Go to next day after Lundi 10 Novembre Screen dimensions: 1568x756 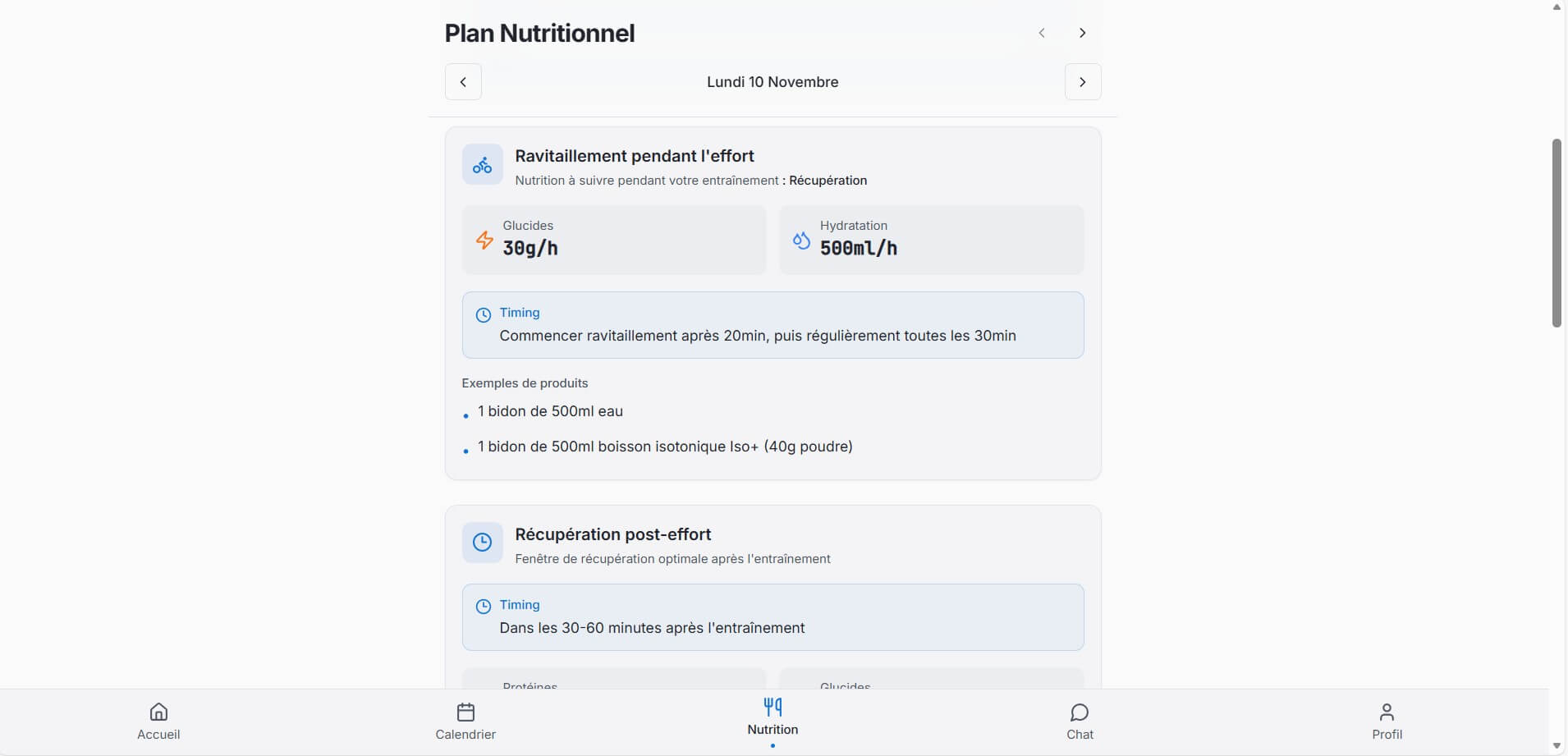(1083, 82)
